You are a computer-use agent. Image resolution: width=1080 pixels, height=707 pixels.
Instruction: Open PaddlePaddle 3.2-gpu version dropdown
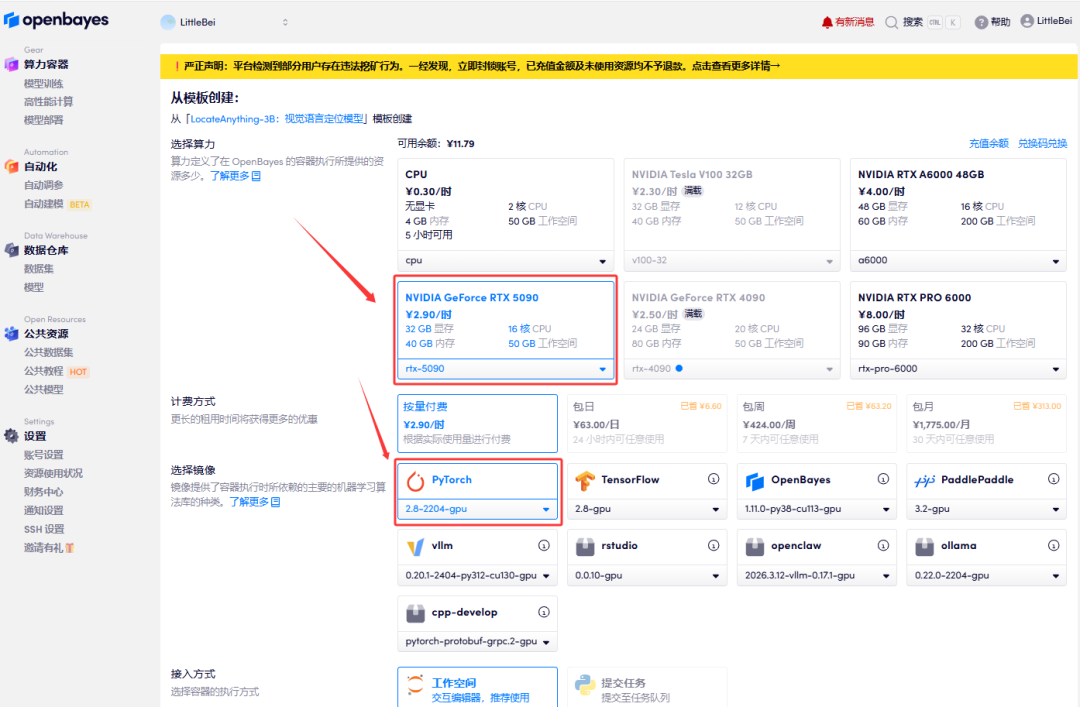pyautogui.click(x=986, y=509)
